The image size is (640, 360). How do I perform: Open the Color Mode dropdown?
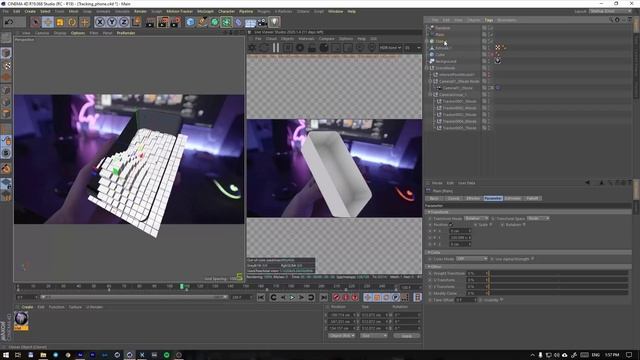coord(472,259)
